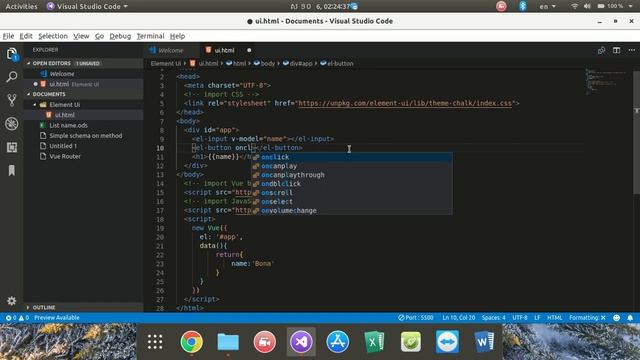
Task: Split the editor to the right
Action: pyautogui.click(x=616, y=50)
